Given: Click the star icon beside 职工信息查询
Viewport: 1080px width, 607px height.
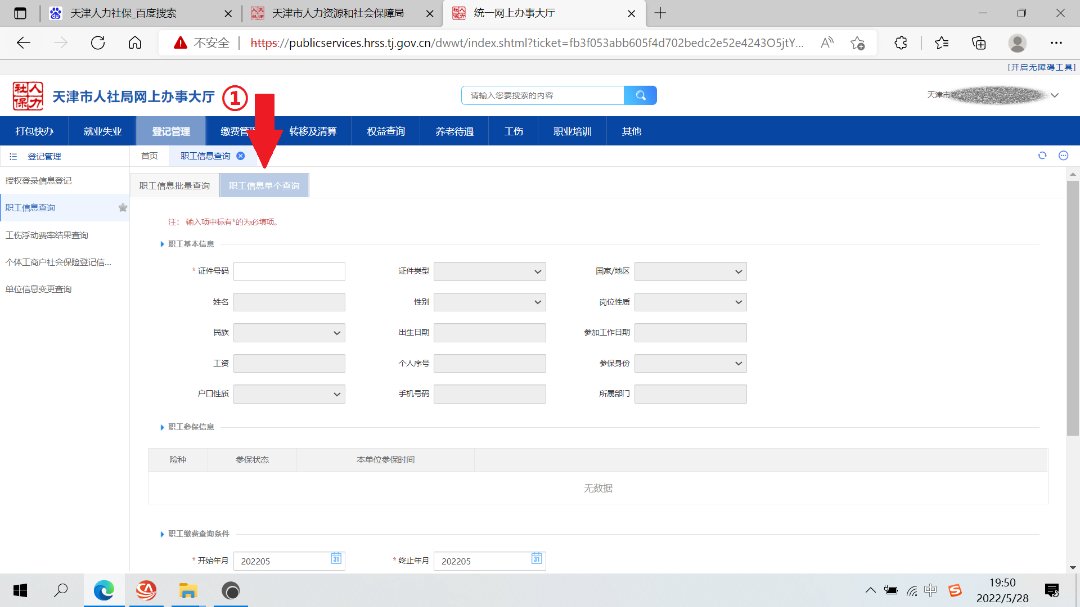Looking at the screenshot, I should pos(123,208).
